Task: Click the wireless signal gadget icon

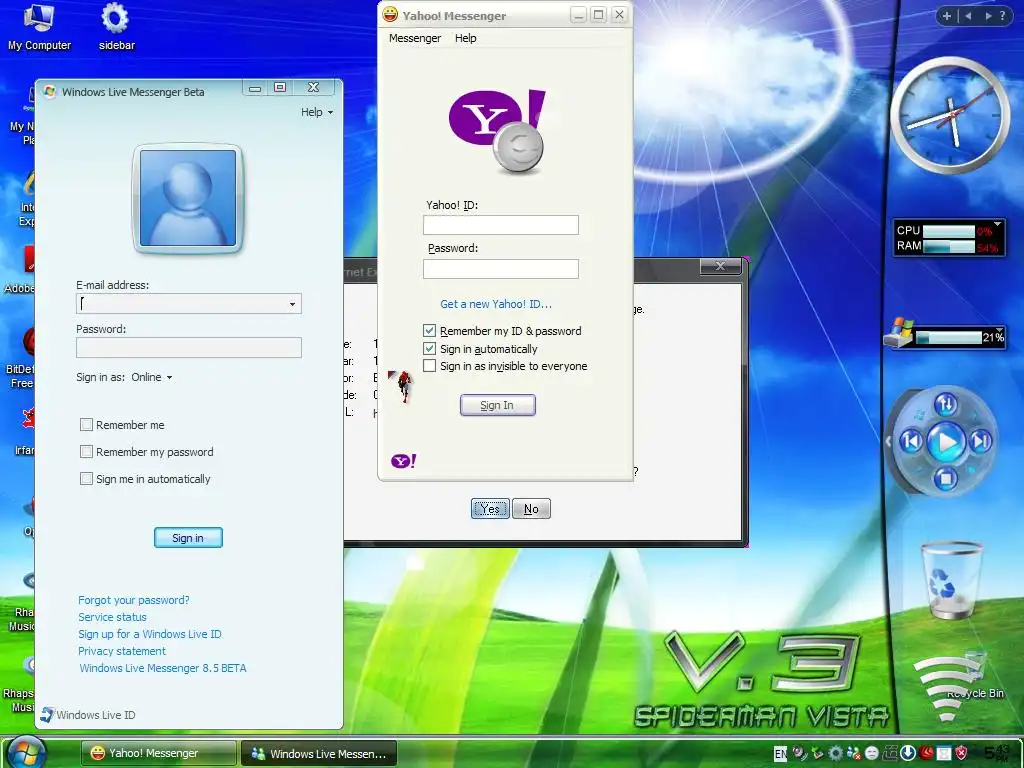Action: tap(947, 688)
